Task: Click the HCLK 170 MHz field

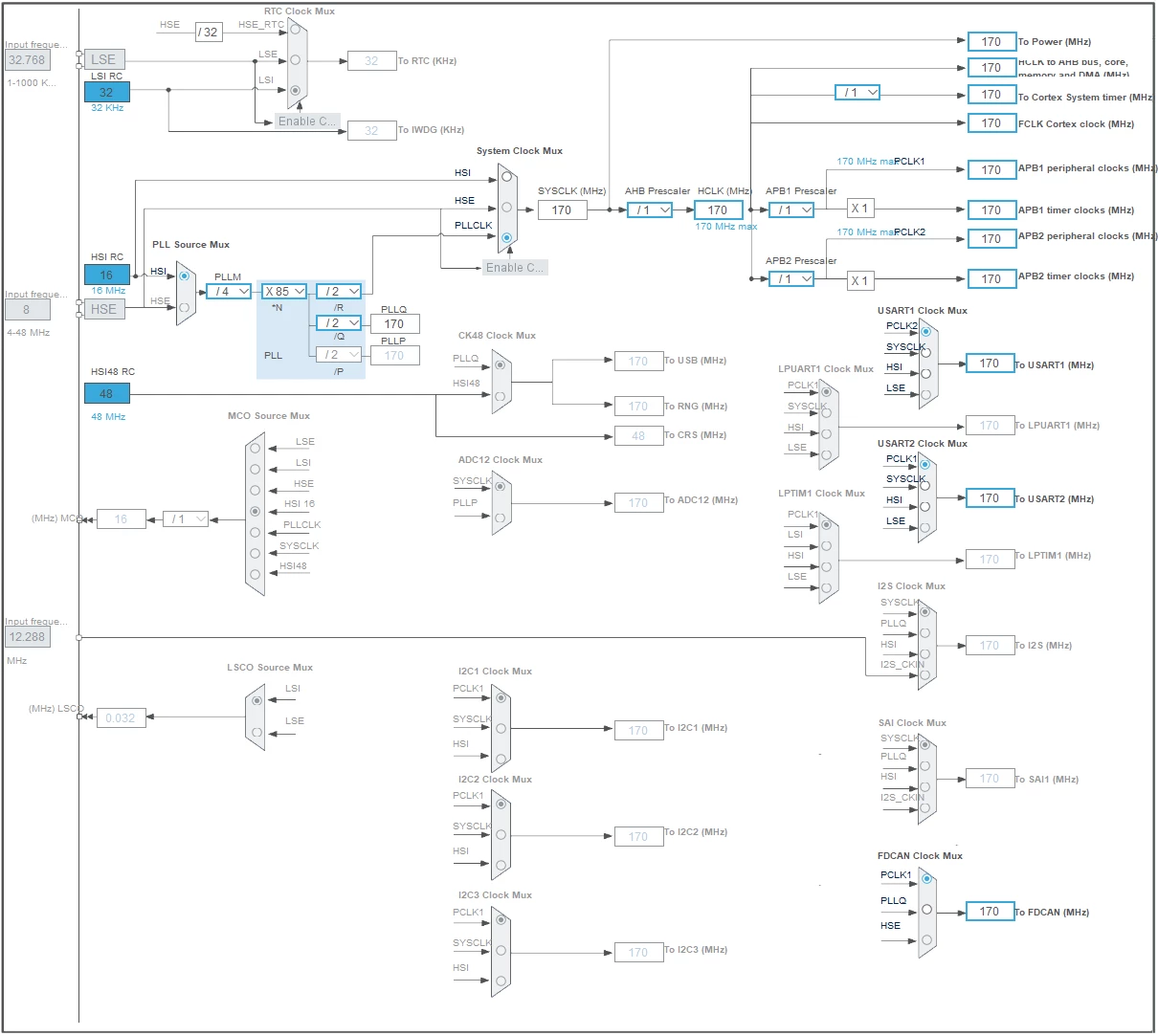Action: pyautogui.click(x=719, y=209)
